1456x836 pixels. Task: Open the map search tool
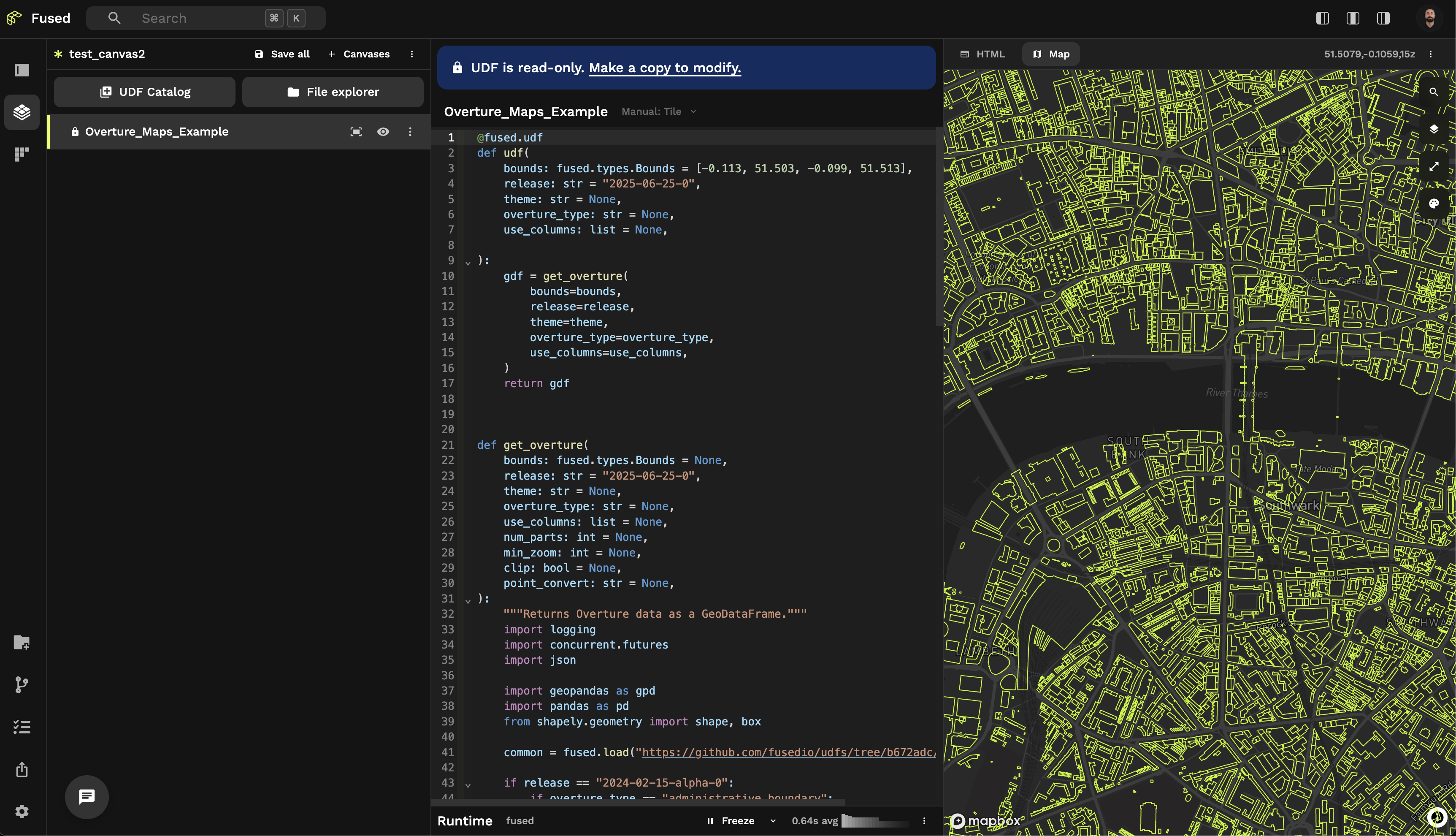click(x=1434, y=91)
